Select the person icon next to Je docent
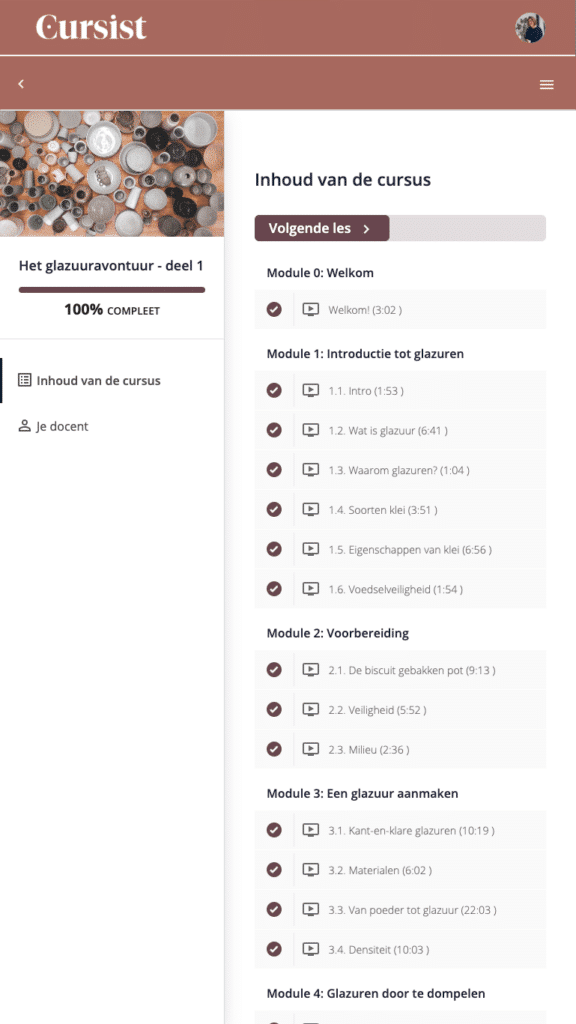 pos(24,426)
